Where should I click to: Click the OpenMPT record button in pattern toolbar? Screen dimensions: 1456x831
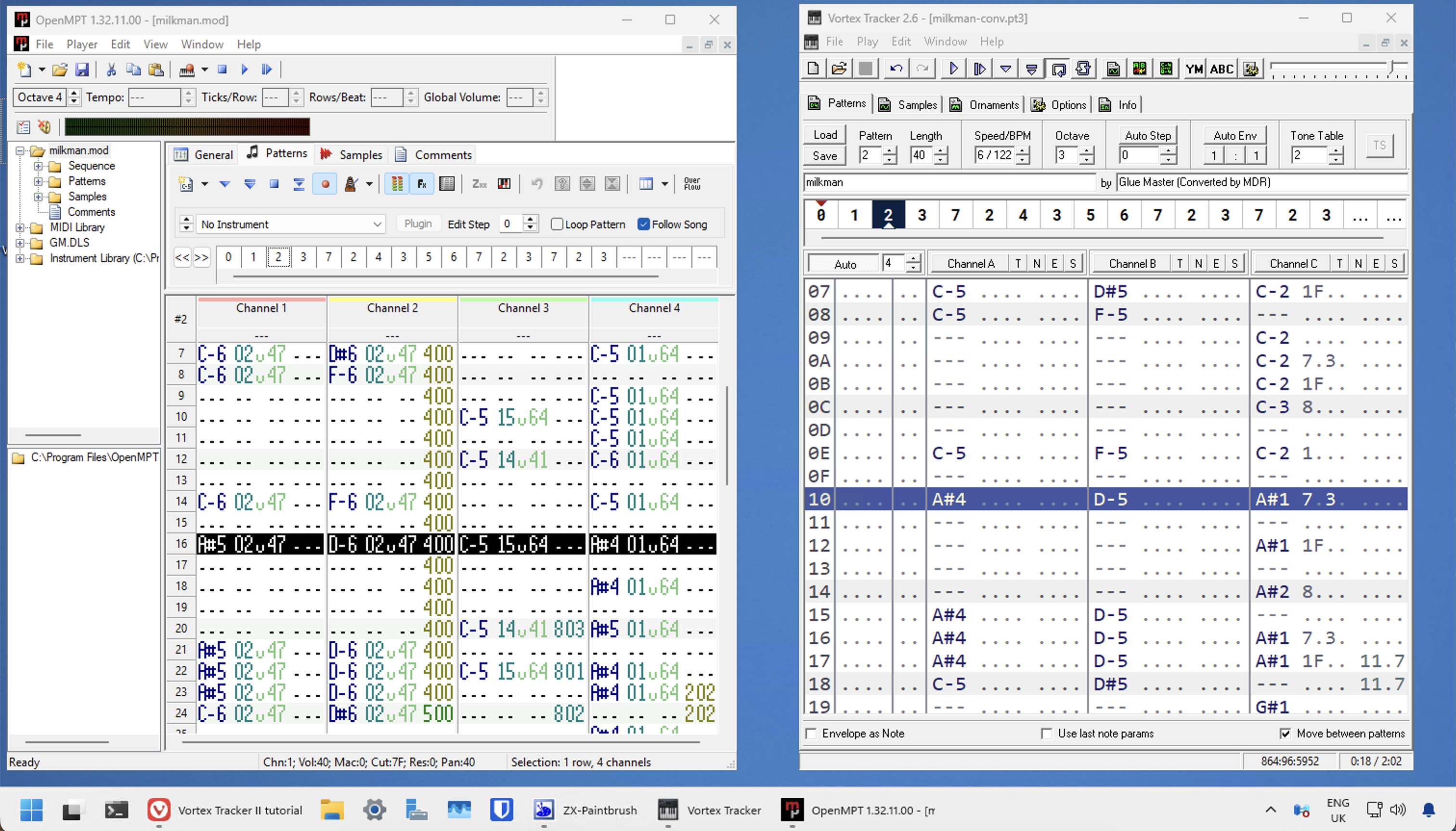click(x=325, y=184)
